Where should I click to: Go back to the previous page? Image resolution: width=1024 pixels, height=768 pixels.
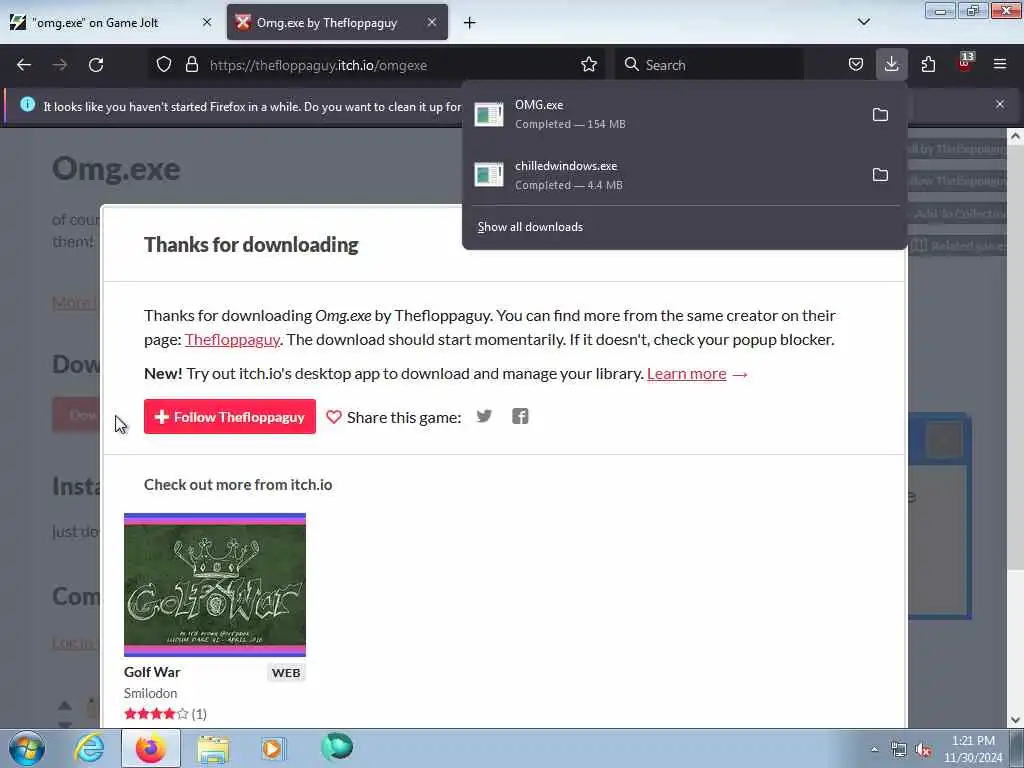tap(24, 65)
